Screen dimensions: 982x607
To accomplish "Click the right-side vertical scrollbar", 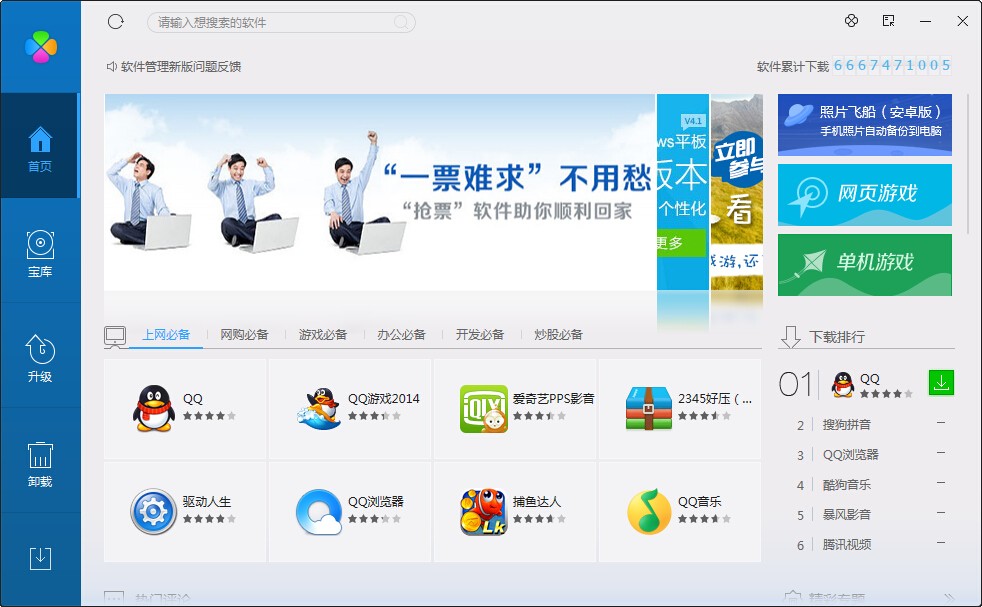I will [x=968, y=163].
